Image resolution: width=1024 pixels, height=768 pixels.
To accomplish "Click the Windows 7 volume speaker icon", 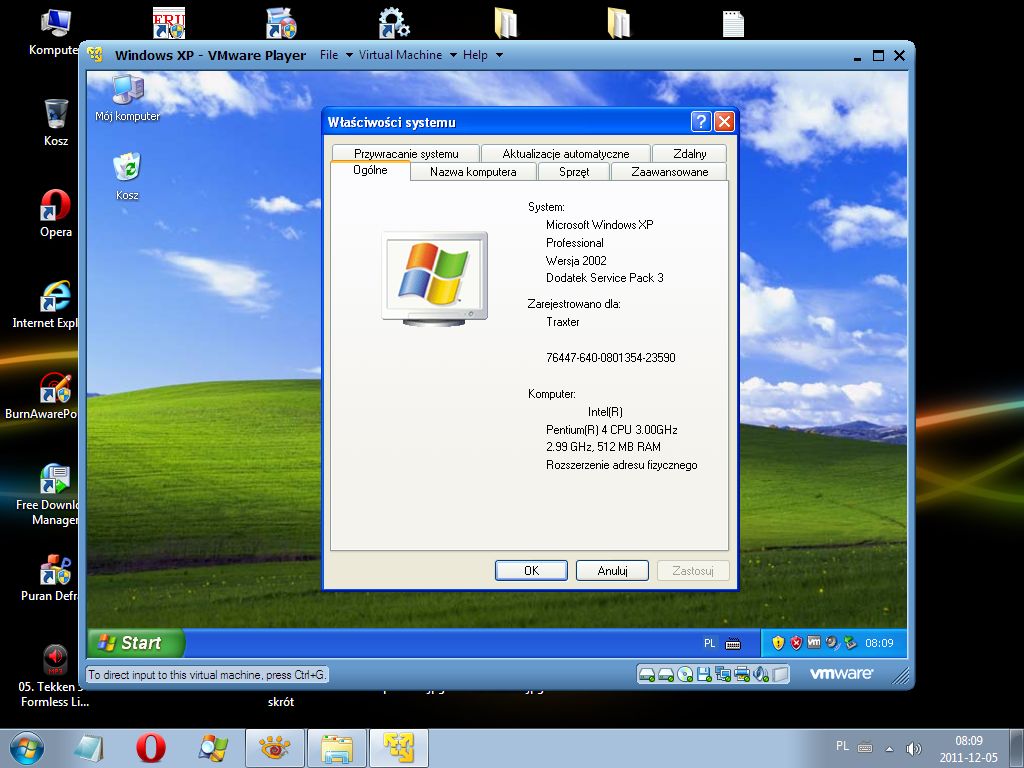I will point(914,748).
